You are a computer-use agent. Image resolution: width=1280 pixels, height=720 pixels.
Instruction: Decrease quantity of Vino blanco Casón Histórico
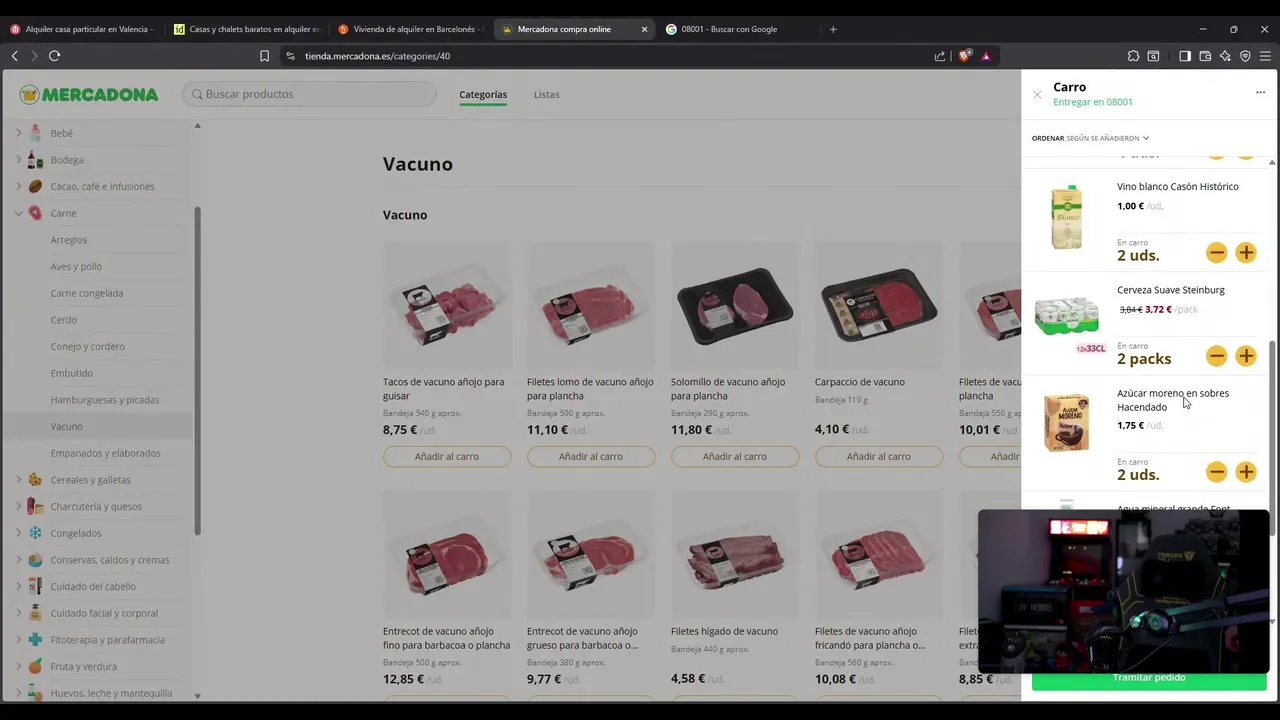[1216, 253]
